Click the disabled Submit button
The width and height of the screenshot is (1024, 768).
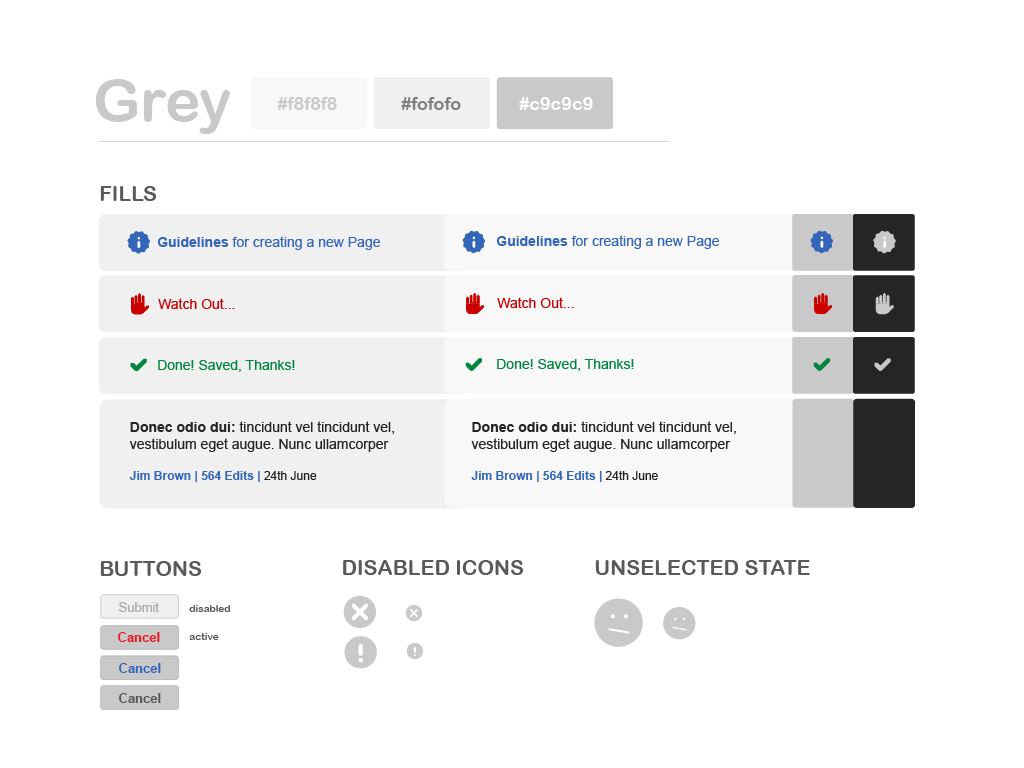(139, 607)
